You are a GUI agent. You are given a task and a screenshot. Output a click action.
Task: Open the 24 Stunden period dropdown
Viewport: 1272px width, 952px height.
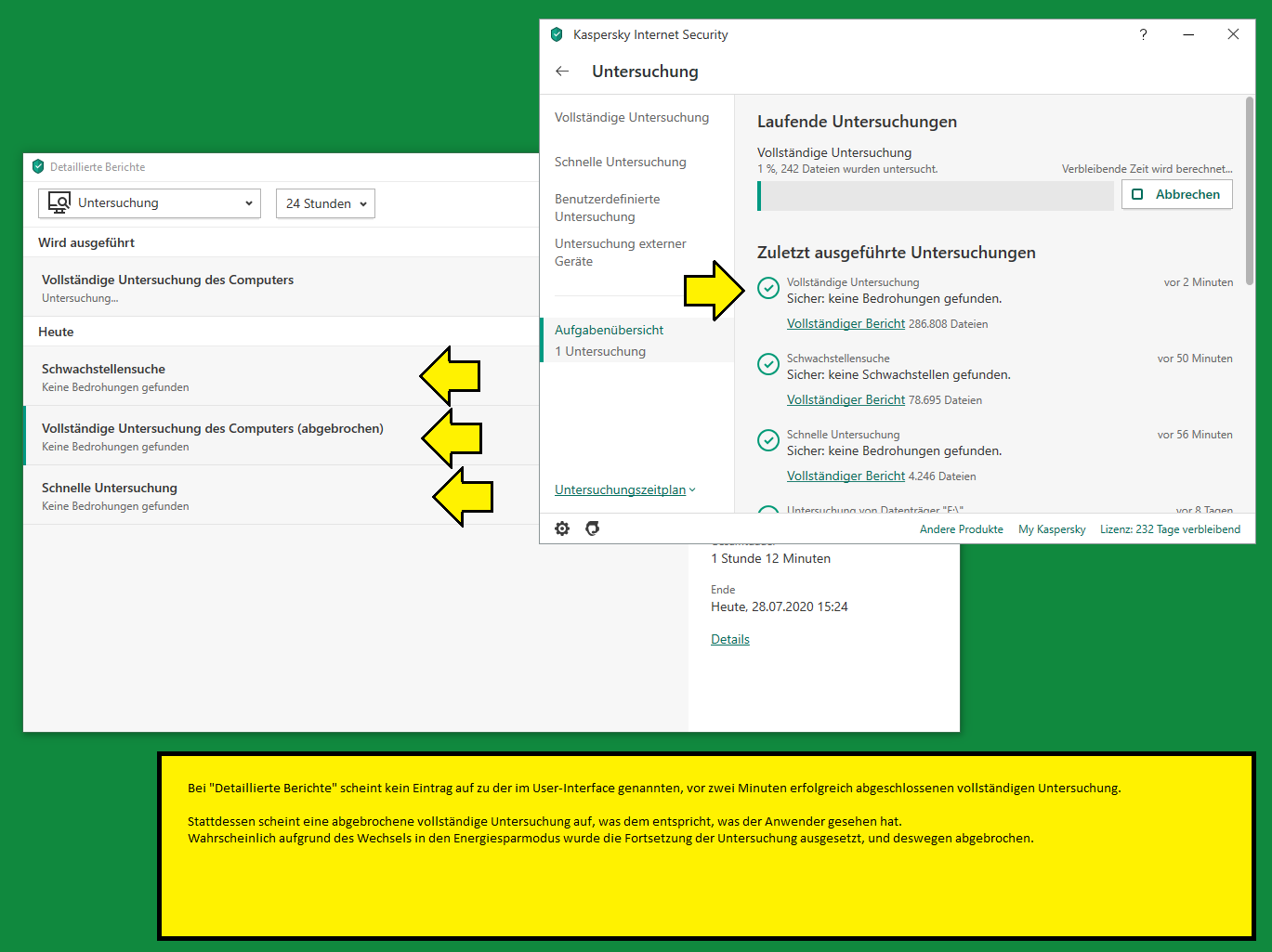pos(325,203)
